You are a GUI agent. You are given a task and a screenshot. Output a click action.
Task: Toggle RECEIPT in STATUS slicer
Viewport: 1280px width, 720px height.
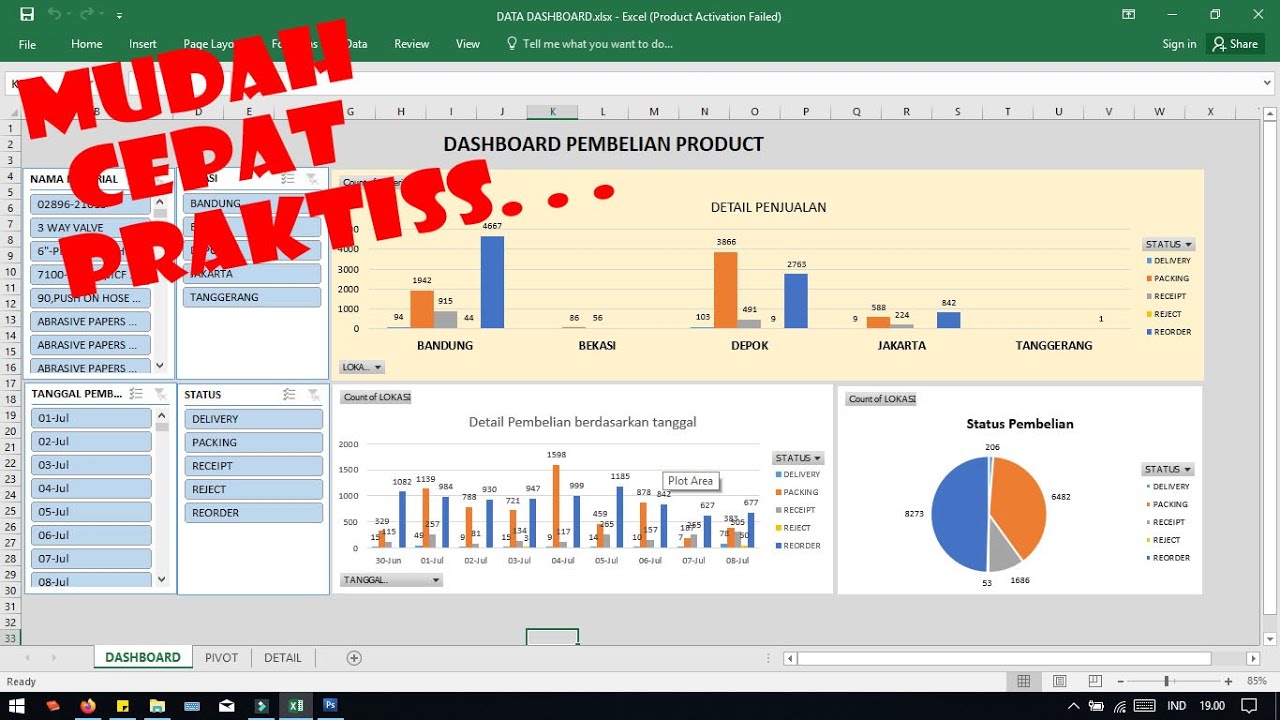(x=253, y=466)
